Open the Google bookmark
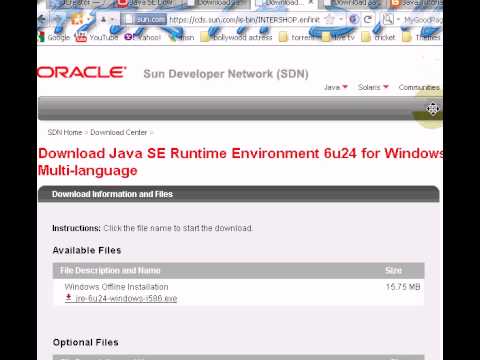Image resolution: width=480 pixels, height=360 pixels. pyautogui.click(x=54, y=37)
